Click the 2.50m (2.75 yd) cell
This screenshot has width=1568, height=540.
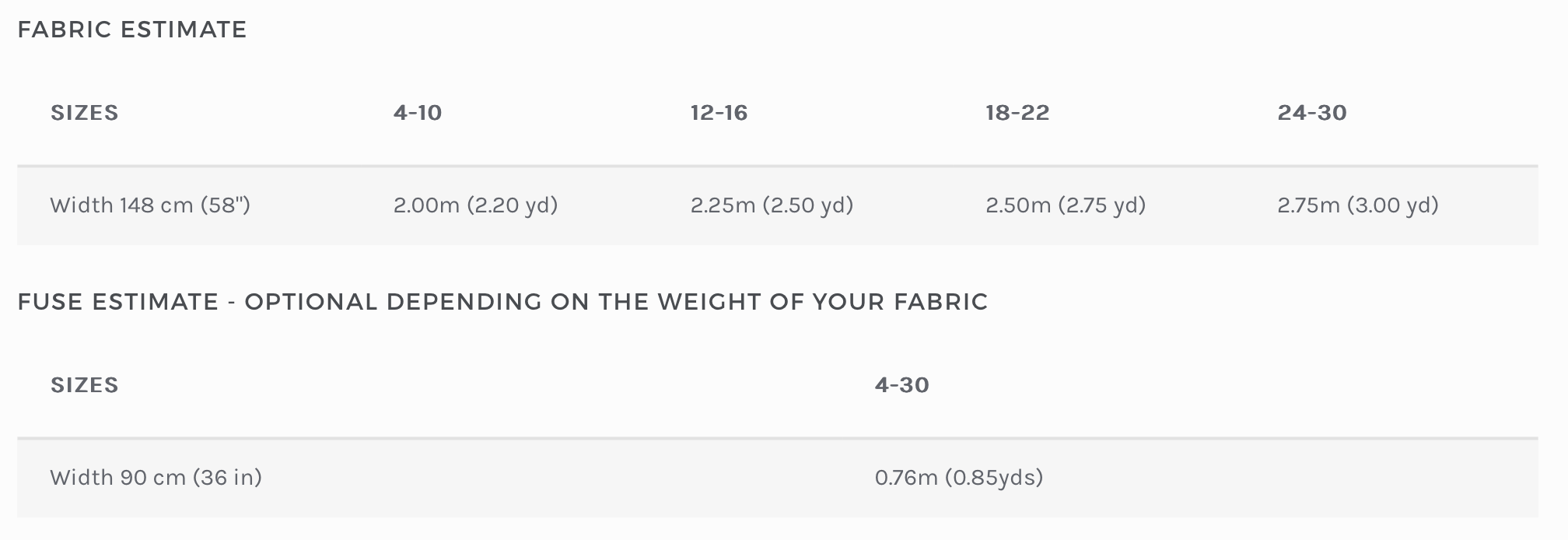tap(1066, 205)
